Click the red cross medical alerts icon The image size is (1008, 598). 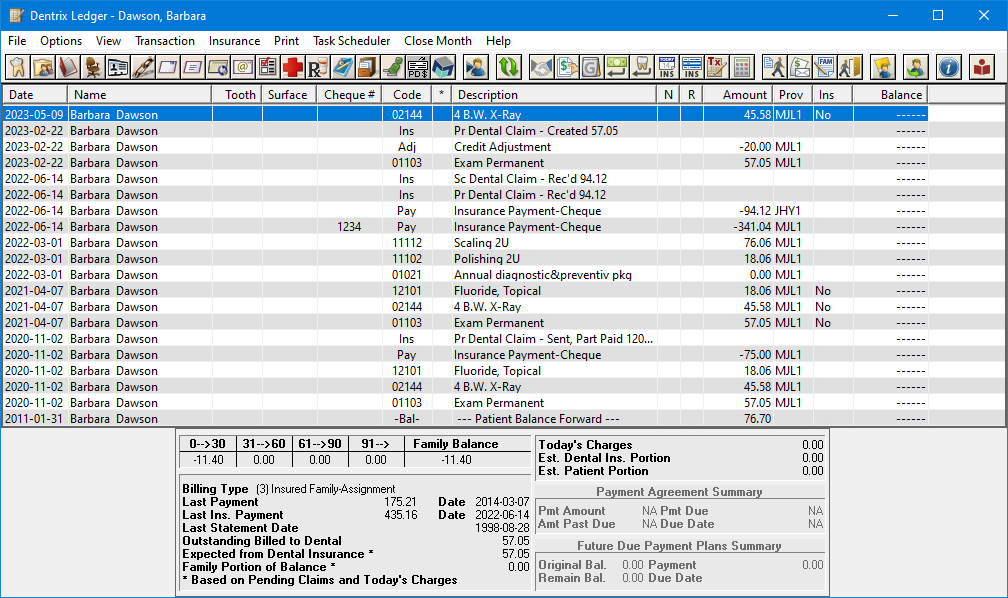(293, 67)
